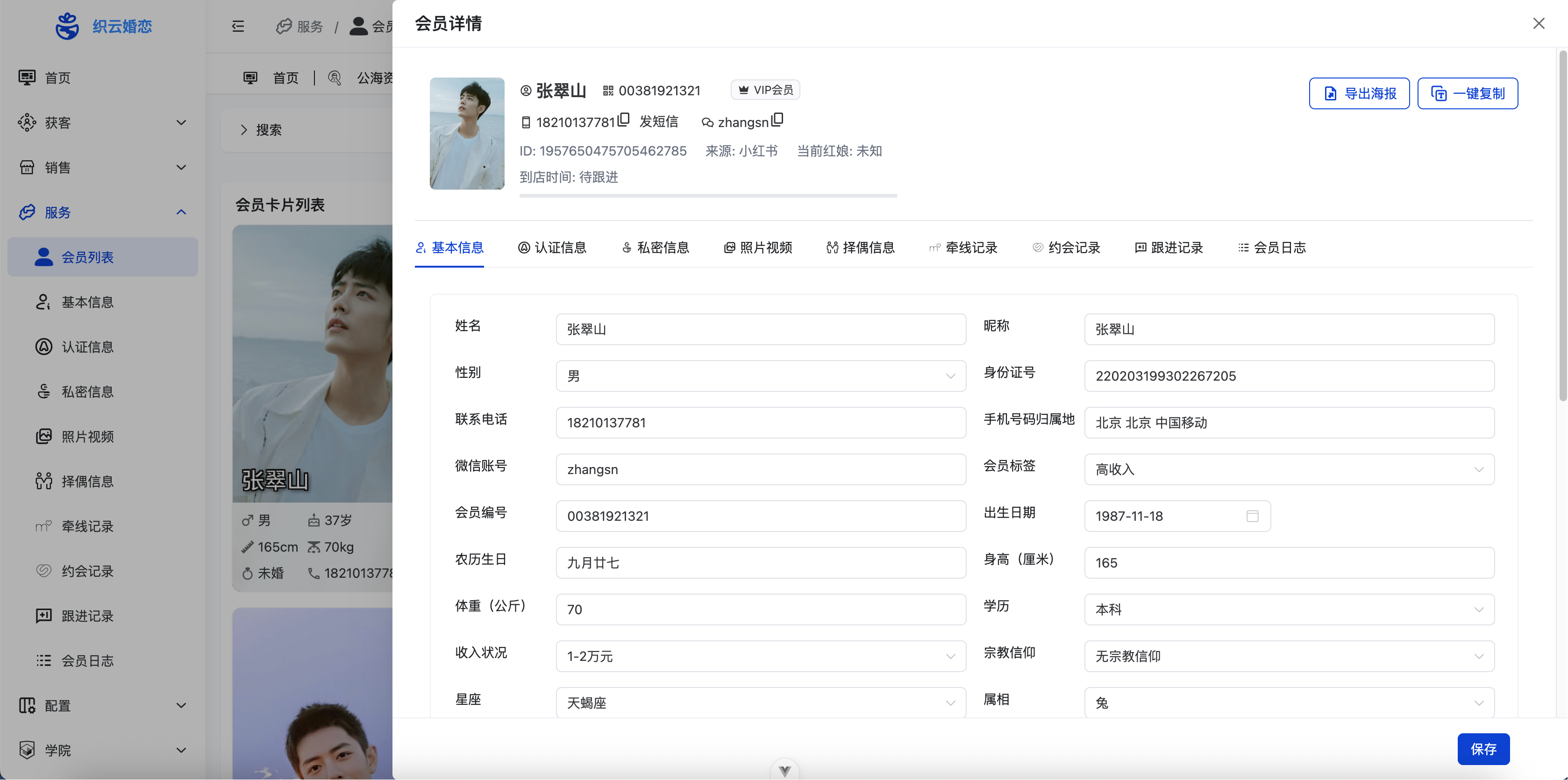This screenshot has width=1568, height=780.
Task: Click the 织云婚恋 logo icon
Action: click(x=67, y=26)
